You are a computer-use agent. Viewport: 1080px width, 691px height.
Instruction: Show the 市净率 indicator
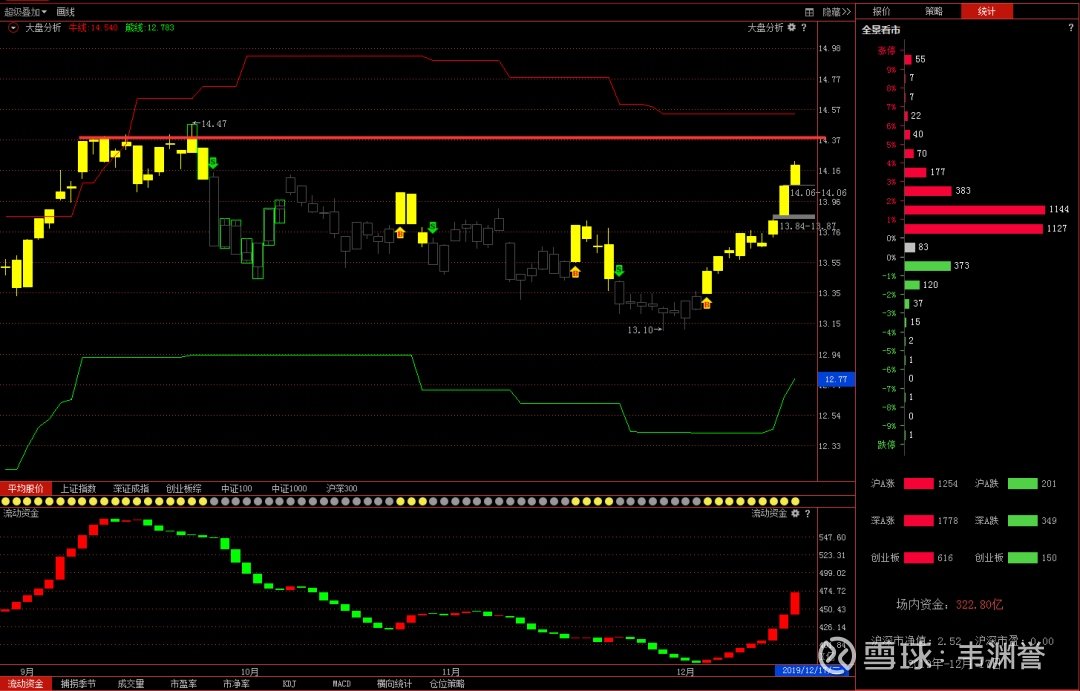236,683
